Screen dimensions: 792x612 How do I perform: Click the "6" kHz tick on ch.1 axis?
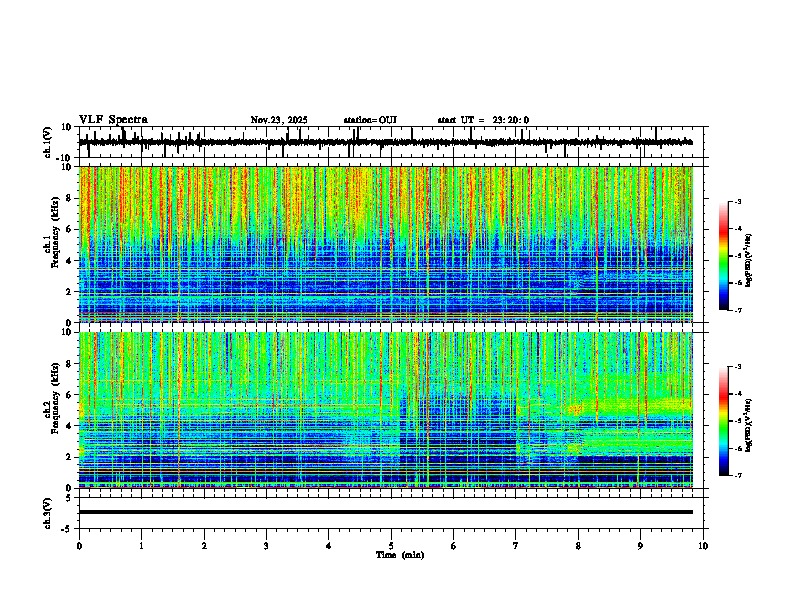(x=70, y=230)
